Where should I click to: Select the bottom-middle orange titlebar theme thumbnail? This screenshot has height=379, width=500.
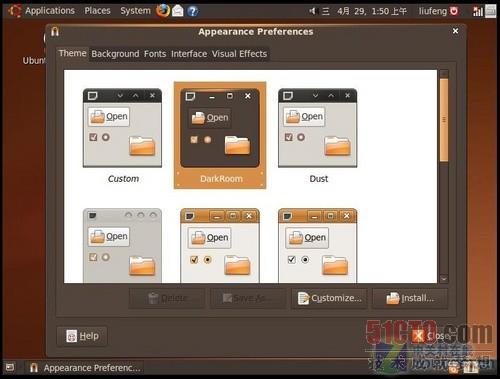pyautogui.click(x=220, y=246)
